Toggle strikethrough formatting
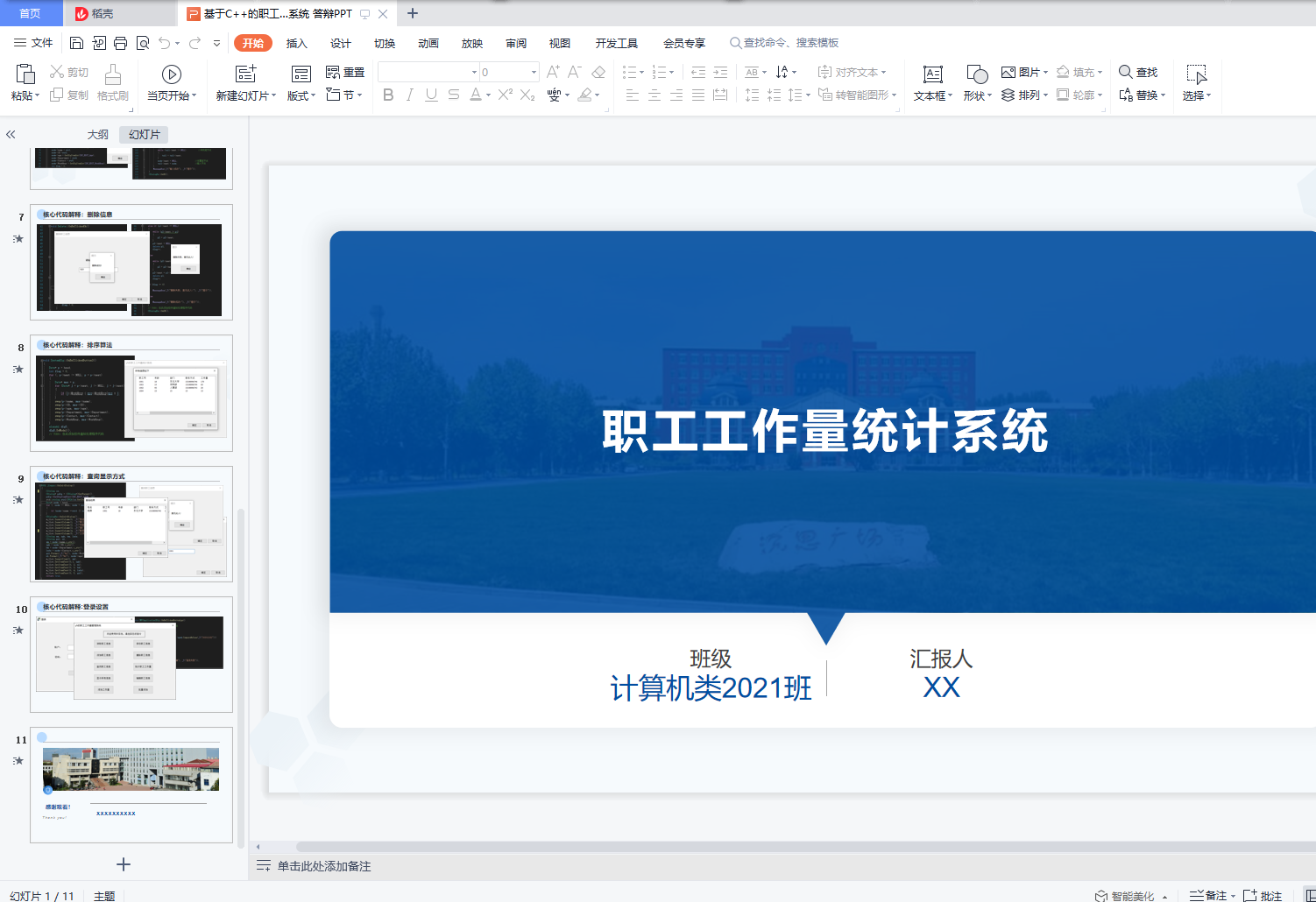This screenshot has width=1316, height=902. pyautogui.click(x=453, y=95)
